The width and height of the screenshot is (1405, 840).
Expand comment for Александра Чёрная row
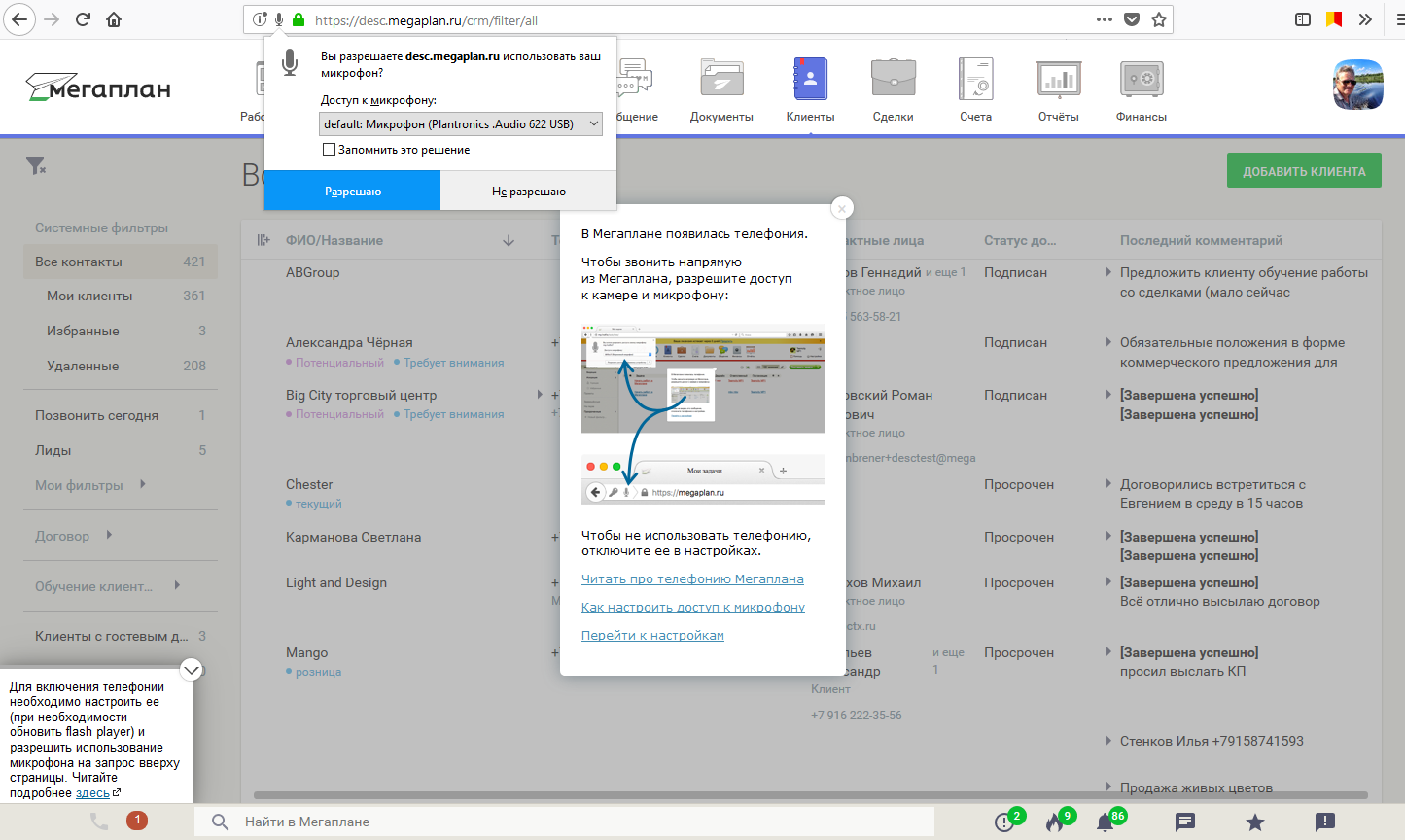click(1108, 342)
